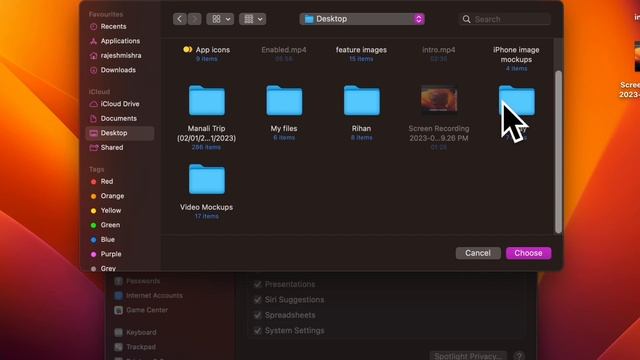640x360 pixels.
Task: Open the Desktop location pop-up menu
Action: pos(362,19)
